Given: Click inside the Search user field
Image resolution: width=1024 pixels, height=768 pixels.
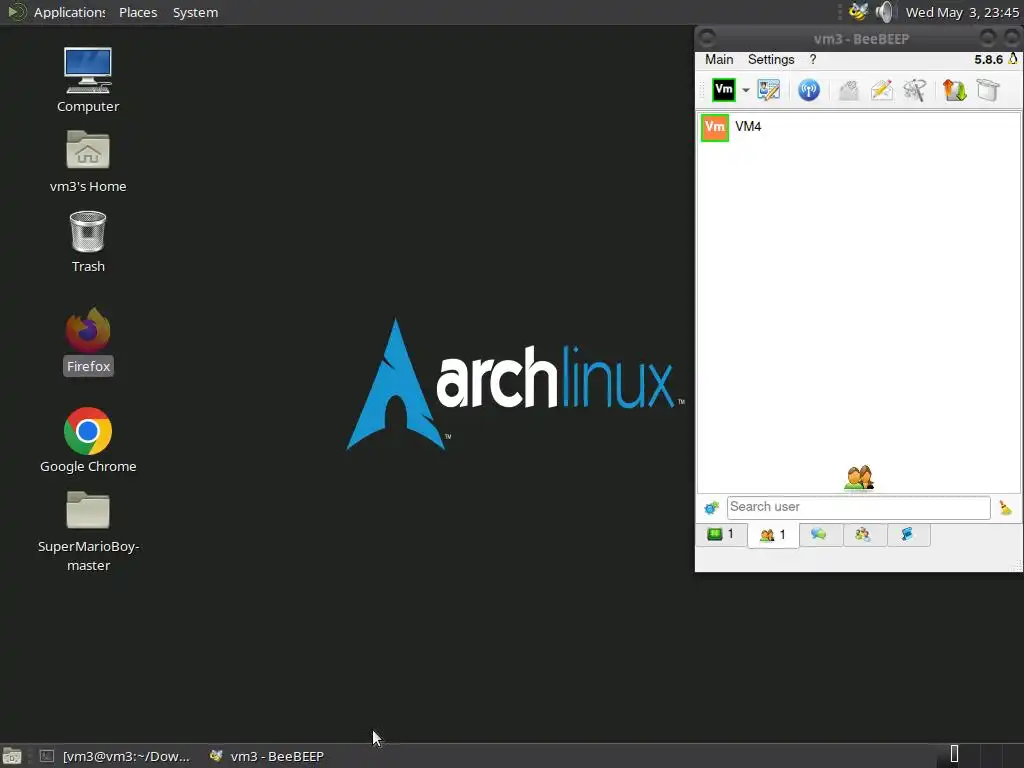Looking at the screenshot, I should coord(859,507).
